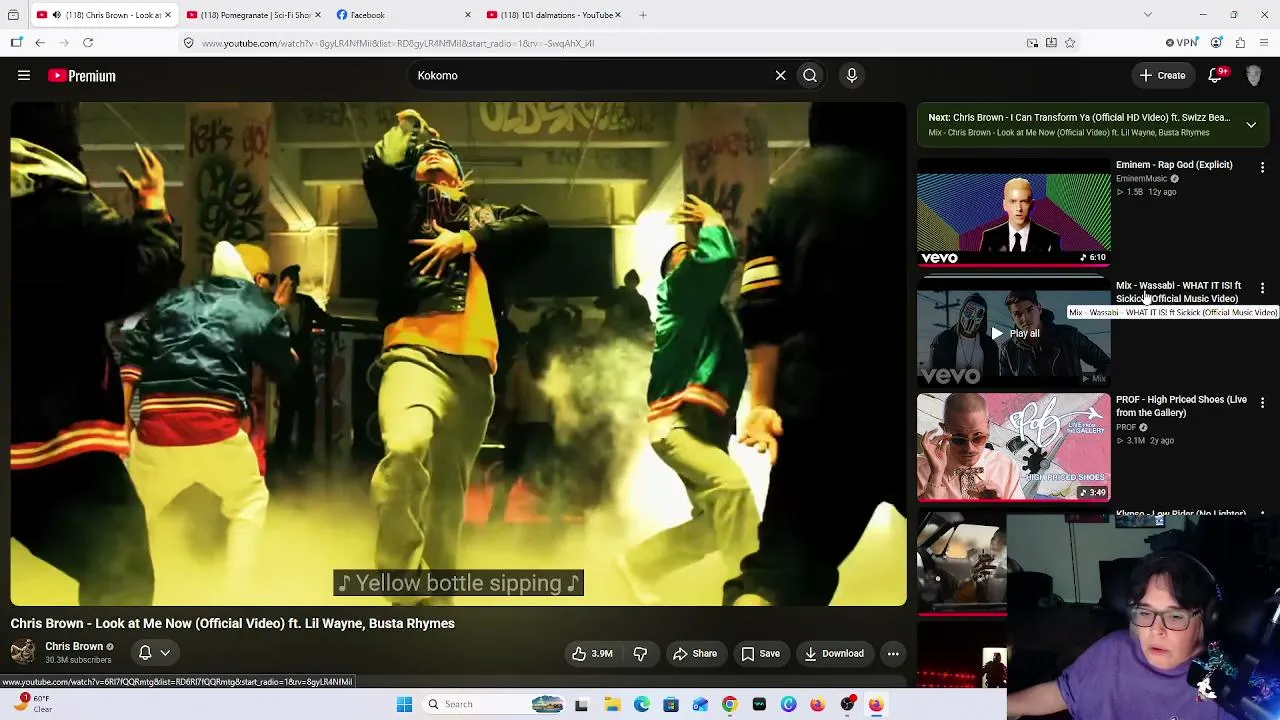Go back to the previous page
The height and width of the screenshot is (720, 1280).
tap(40, 43)
